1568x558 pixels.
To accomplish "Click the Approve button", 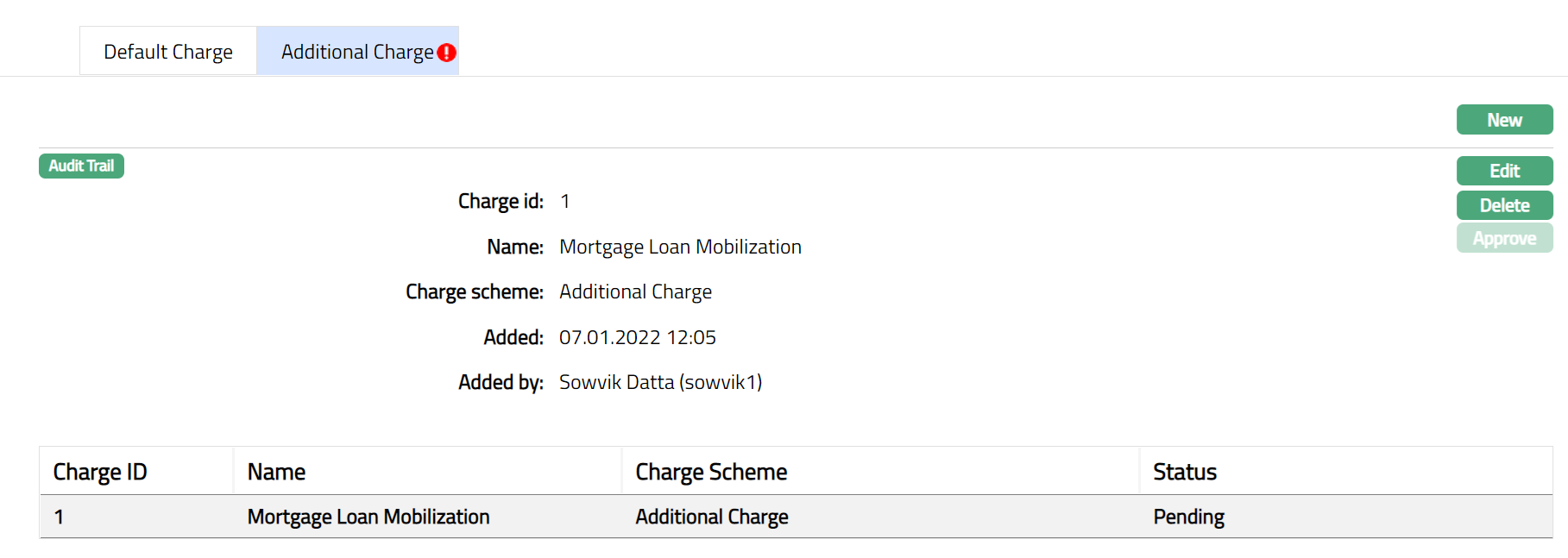I will [x=1503, y=239].
